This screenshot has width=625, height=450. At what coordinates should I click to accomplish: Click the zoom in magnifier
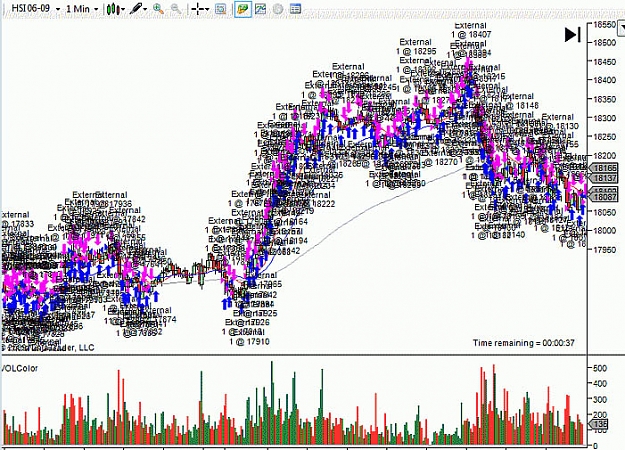[158, 9]
